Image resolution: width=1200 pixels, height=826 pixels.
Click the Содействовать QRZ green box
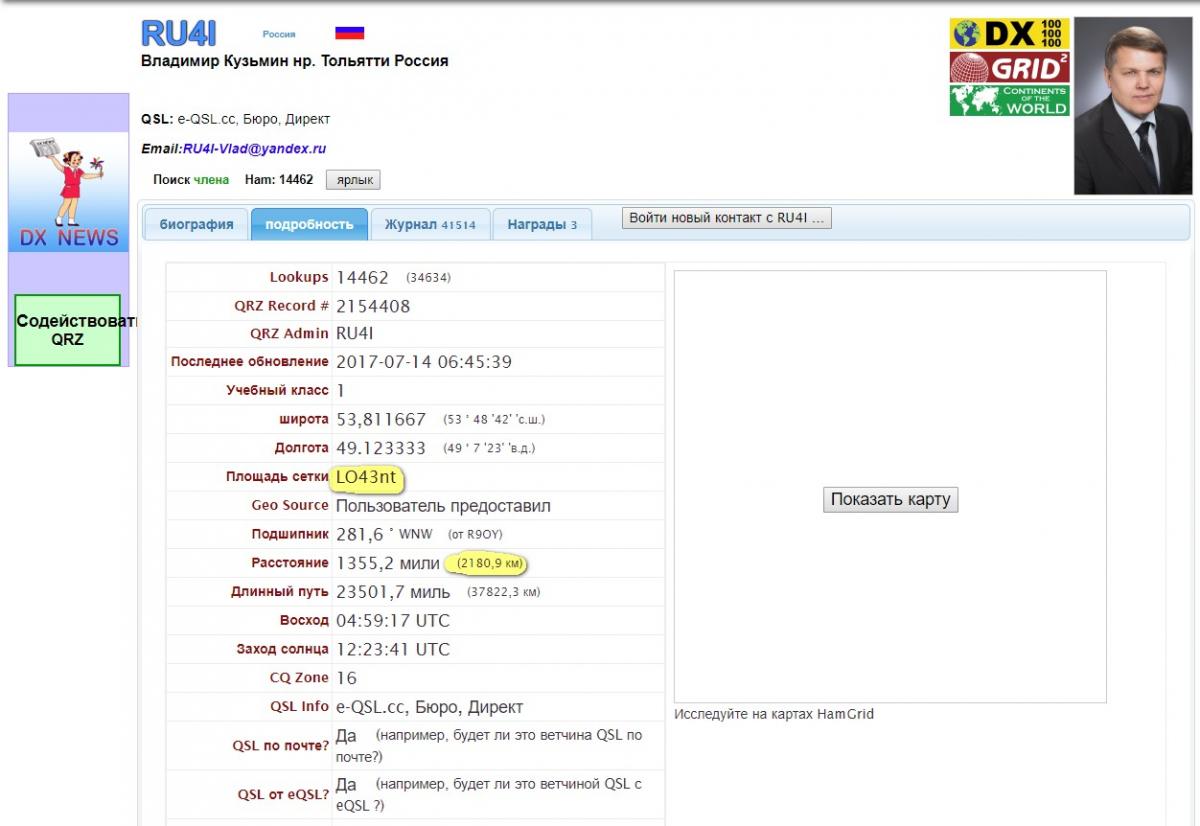68,330
